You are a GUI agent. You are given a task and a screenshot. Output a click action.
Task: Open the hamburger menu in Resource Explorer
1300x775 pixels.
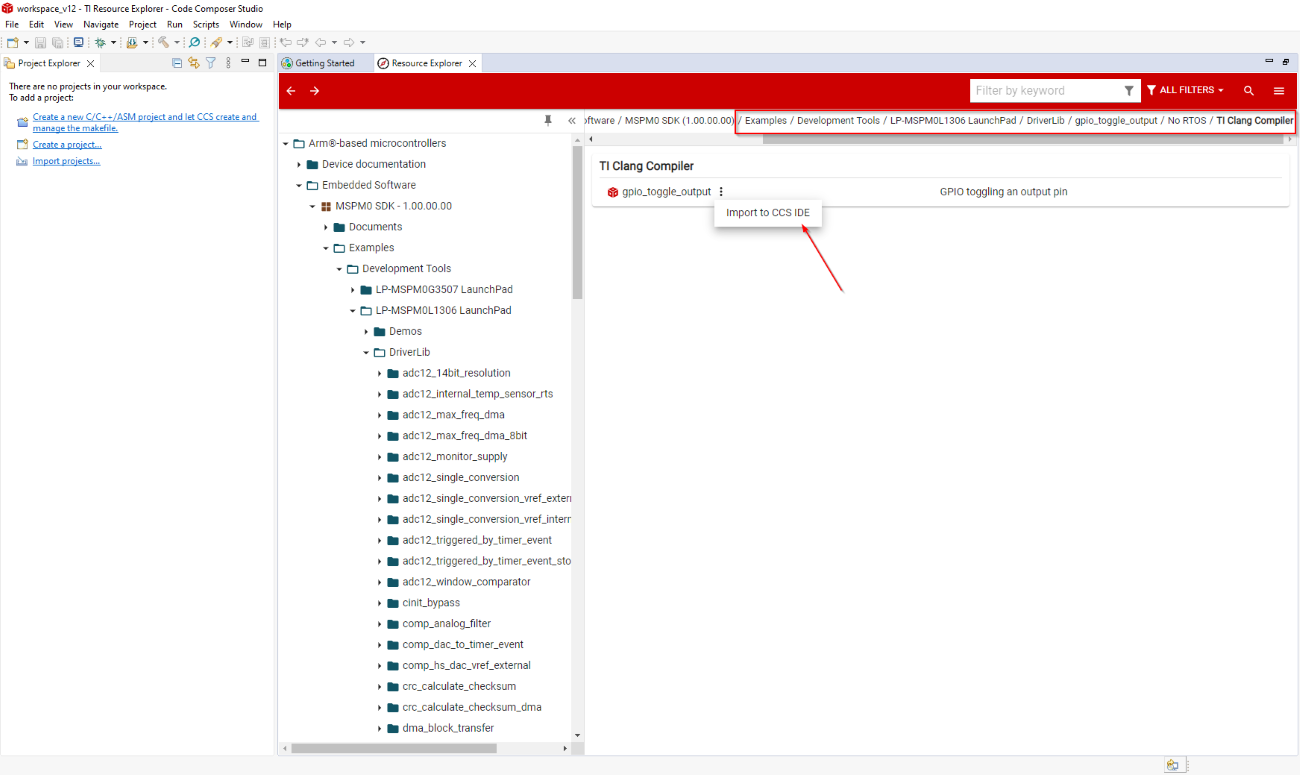(1278, 91)
